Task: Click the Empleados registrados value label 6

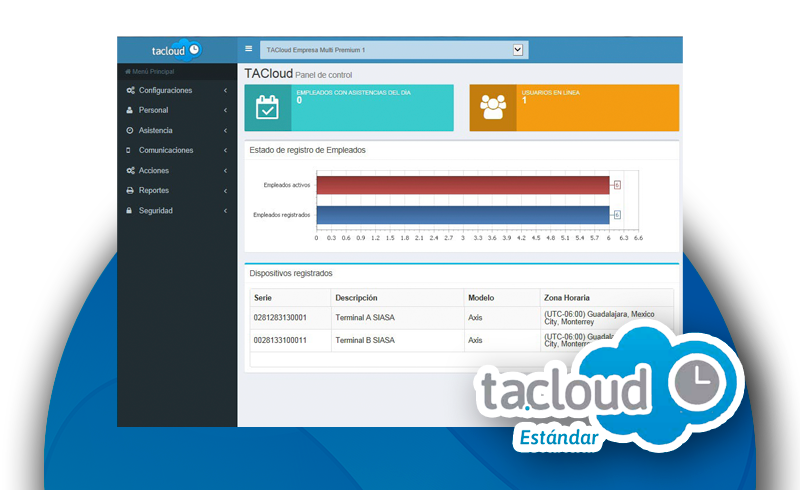Action: (x=617, y=215)
